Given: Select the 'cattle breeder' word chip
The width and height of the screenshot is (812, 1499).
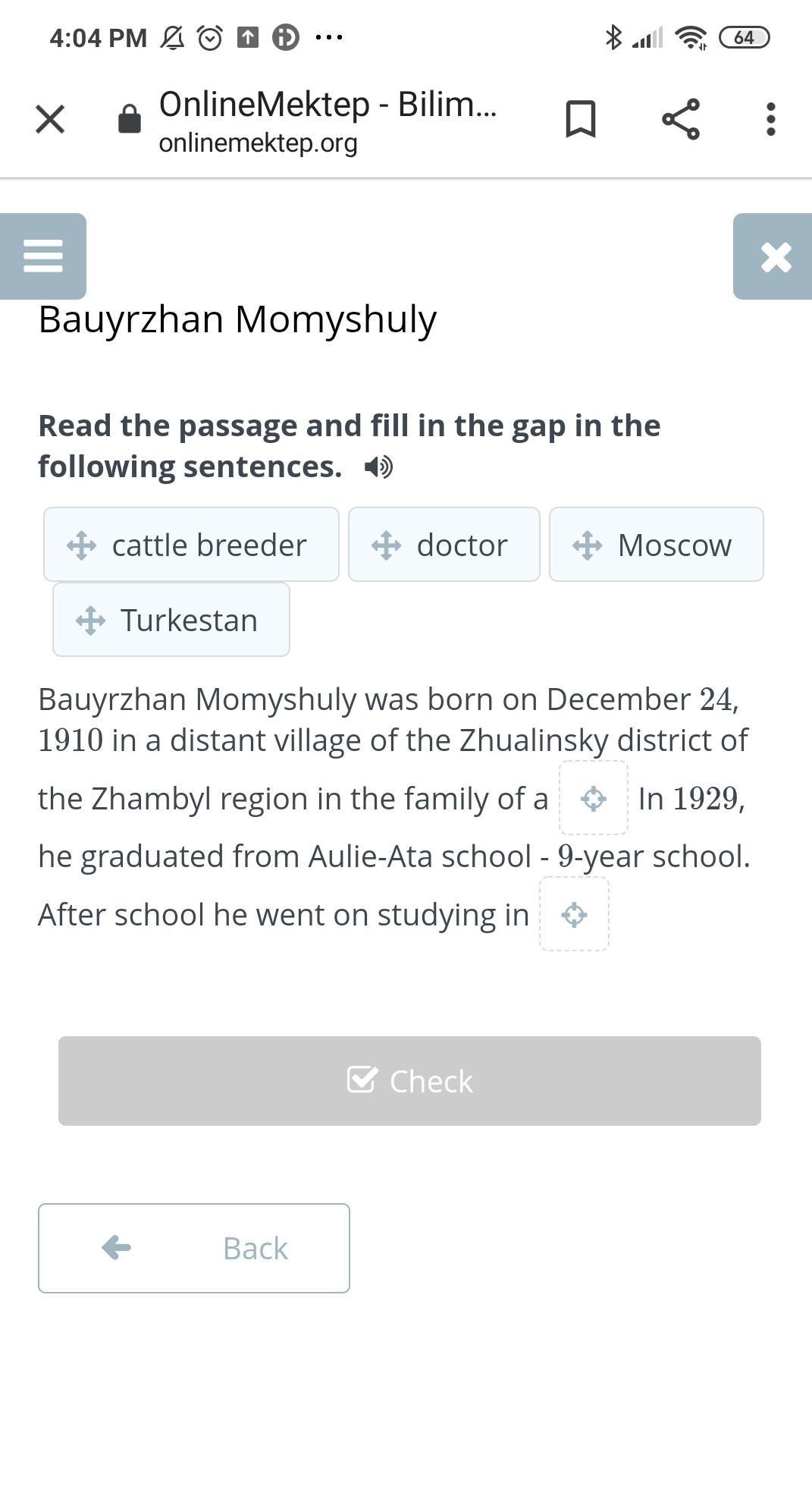Looking at the screenshot, I should click(191, 545).
